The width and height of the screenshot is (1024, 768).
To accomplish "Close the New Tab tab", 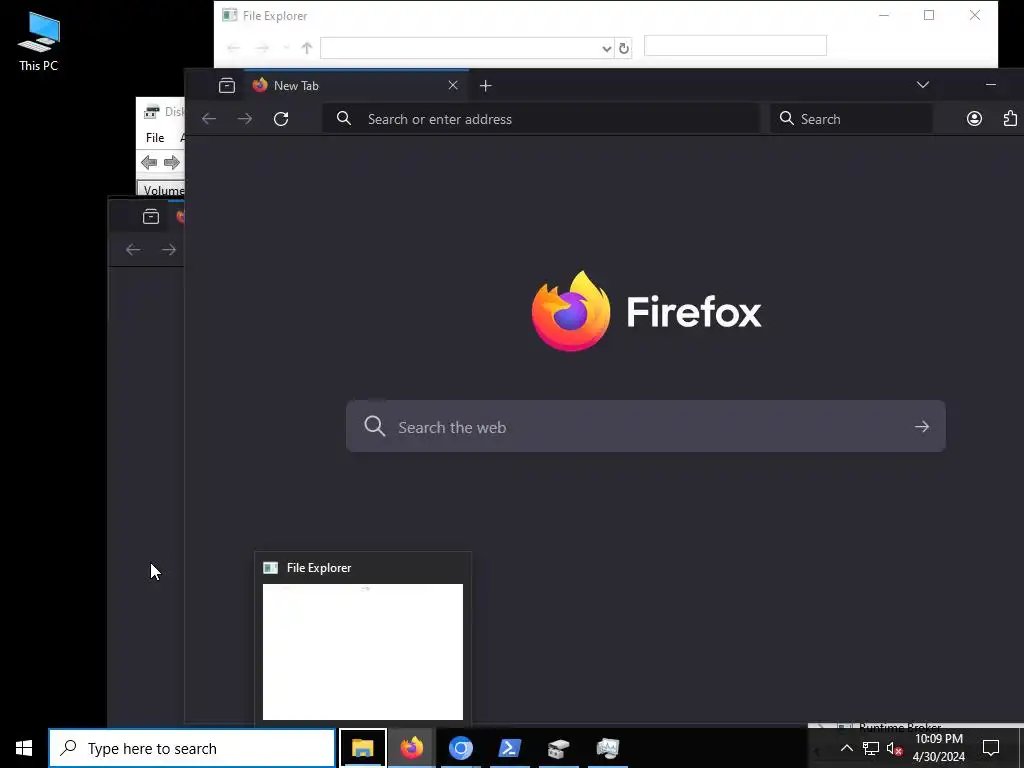I will [x=453, y=86].
